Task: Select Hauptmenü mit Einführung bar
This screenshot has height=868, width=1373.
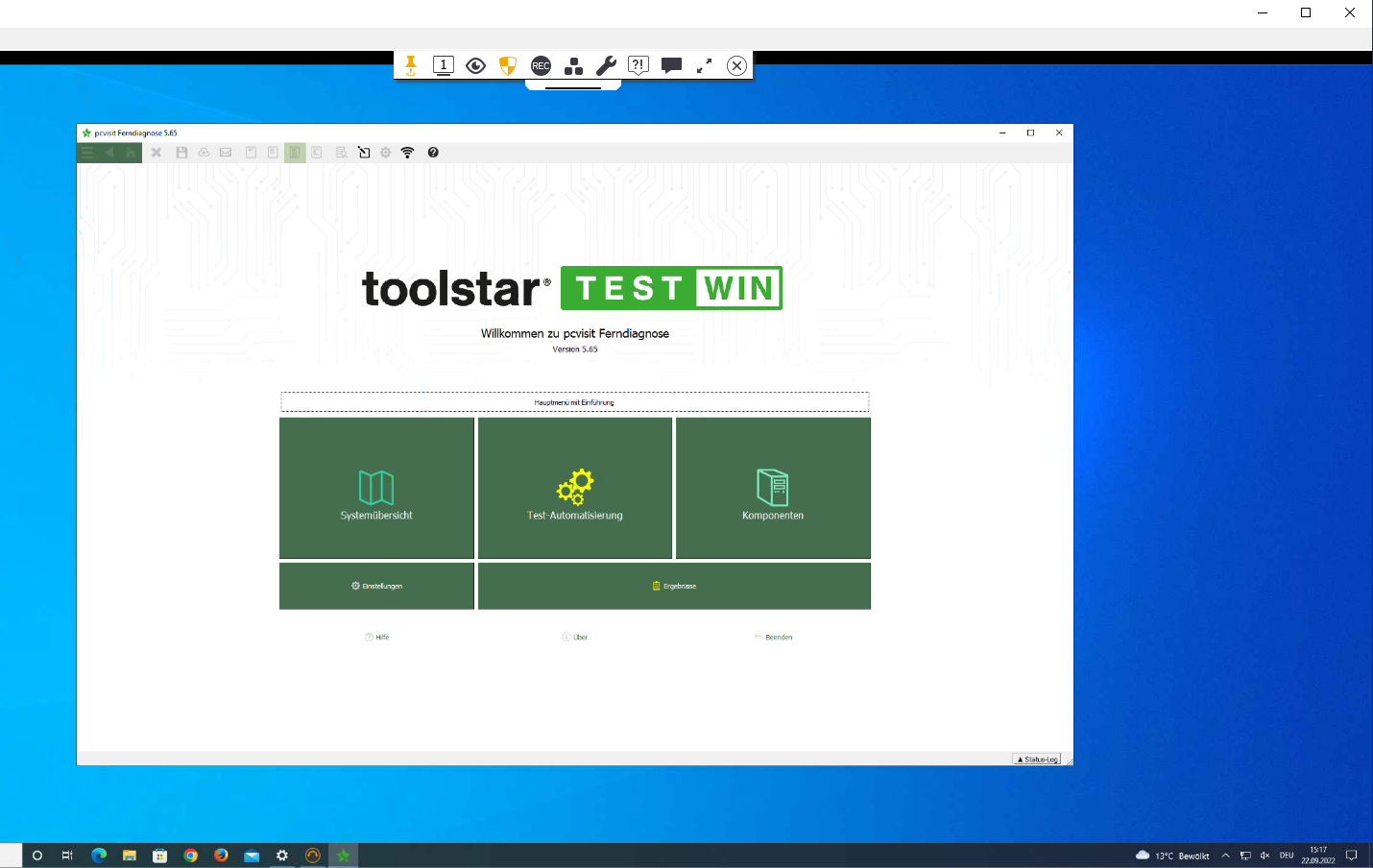Action: coord(574,402)
